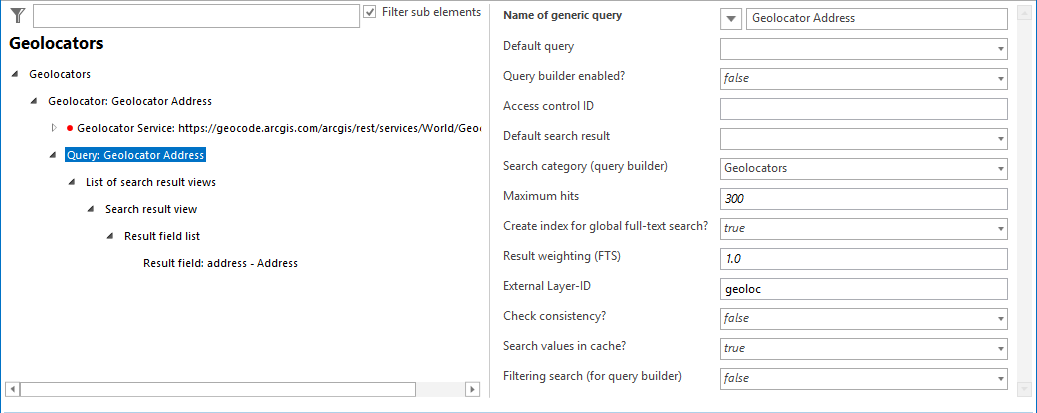Click the properties panel scroll up arrow
1037x413 pixels.
pyautogui.click(x=1024, y=14)
